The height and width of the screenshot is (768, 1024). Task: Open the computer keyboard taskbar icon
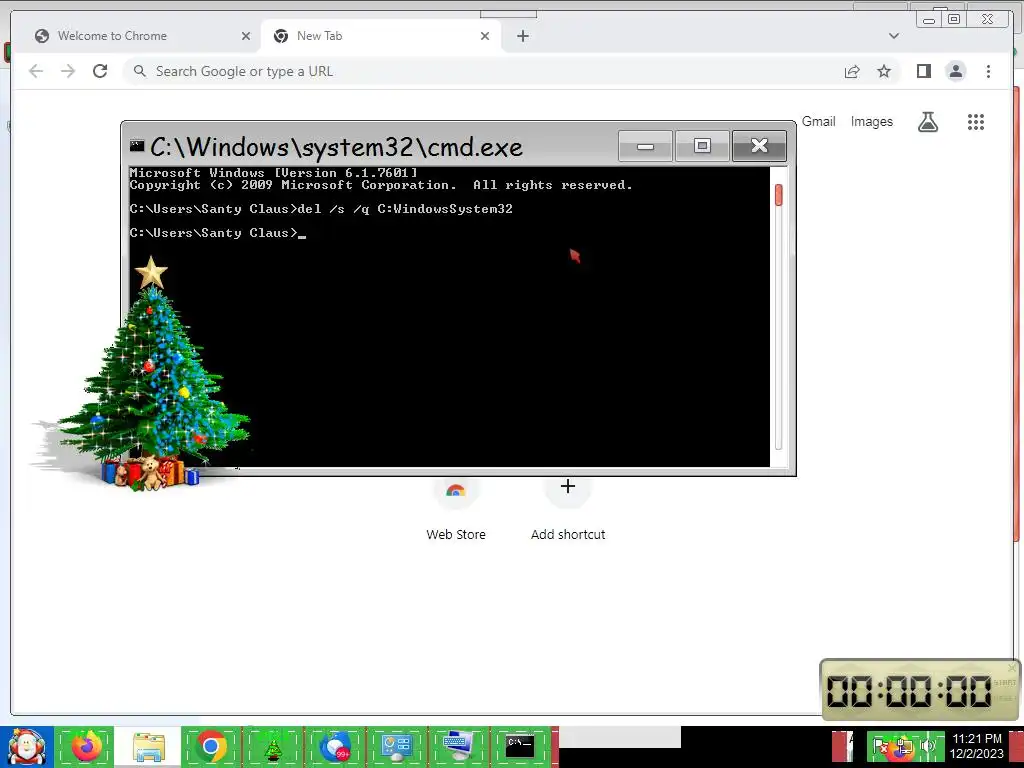click(x=458, y=746)
